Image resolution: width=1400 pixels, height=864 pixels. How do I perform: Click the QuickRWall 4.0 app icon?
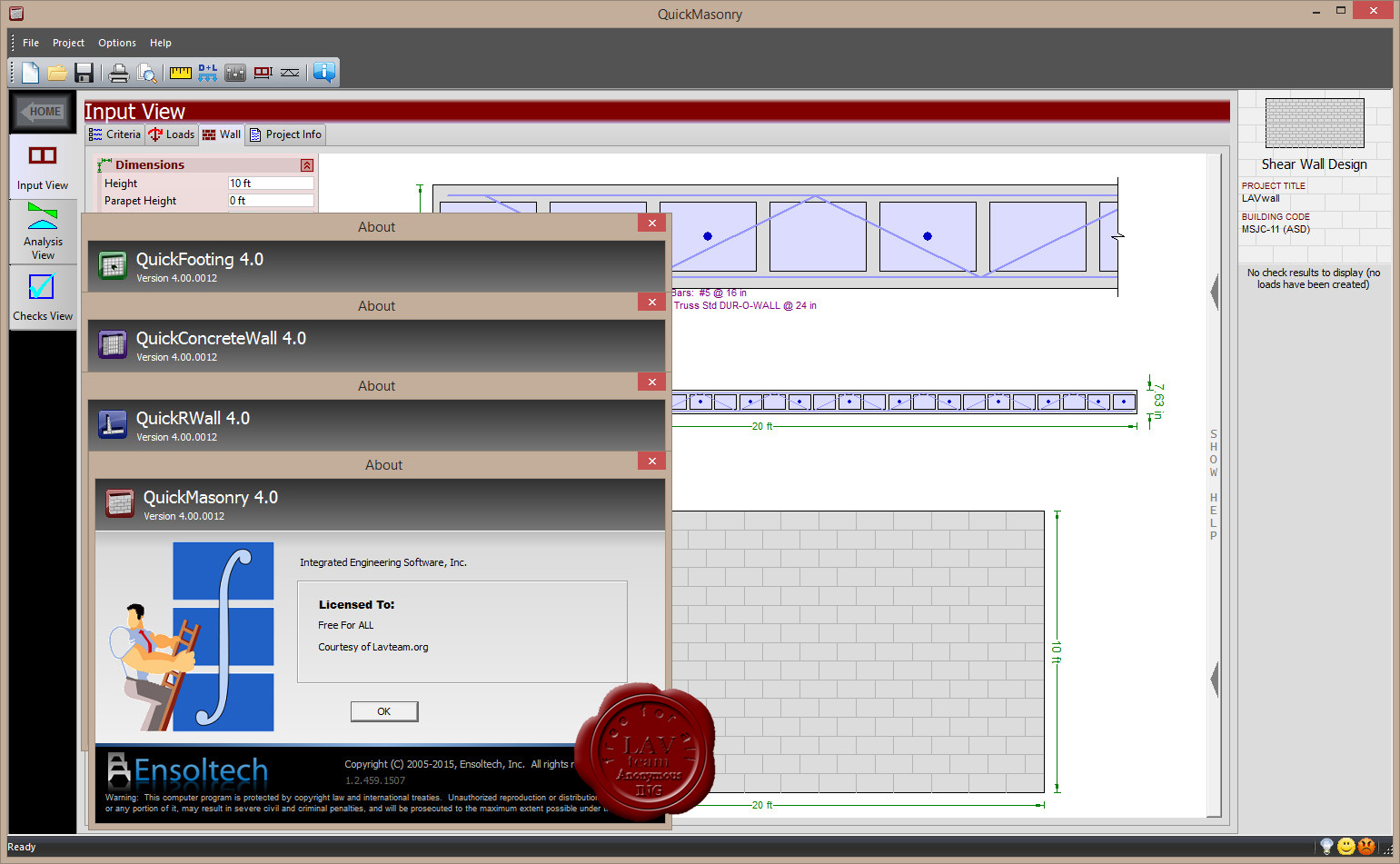(x=113, y=424)
